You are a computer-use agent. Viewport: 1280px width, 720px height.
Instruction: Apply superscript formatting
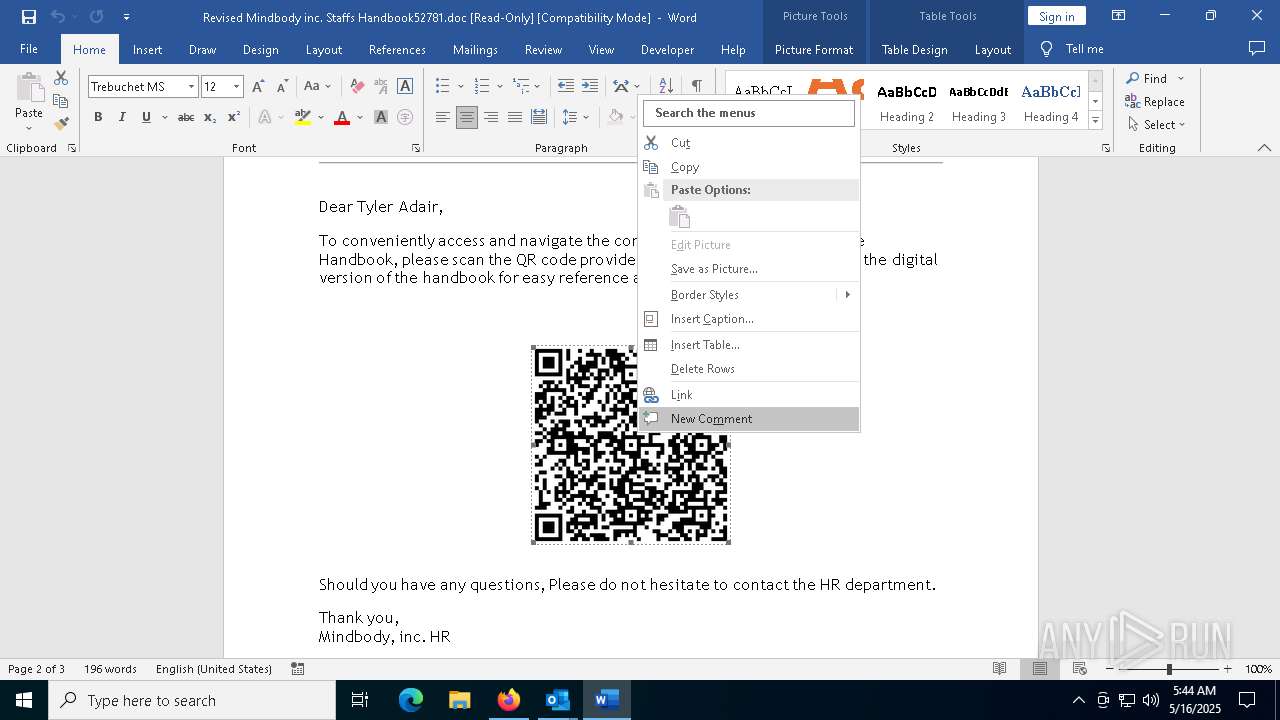234,117
